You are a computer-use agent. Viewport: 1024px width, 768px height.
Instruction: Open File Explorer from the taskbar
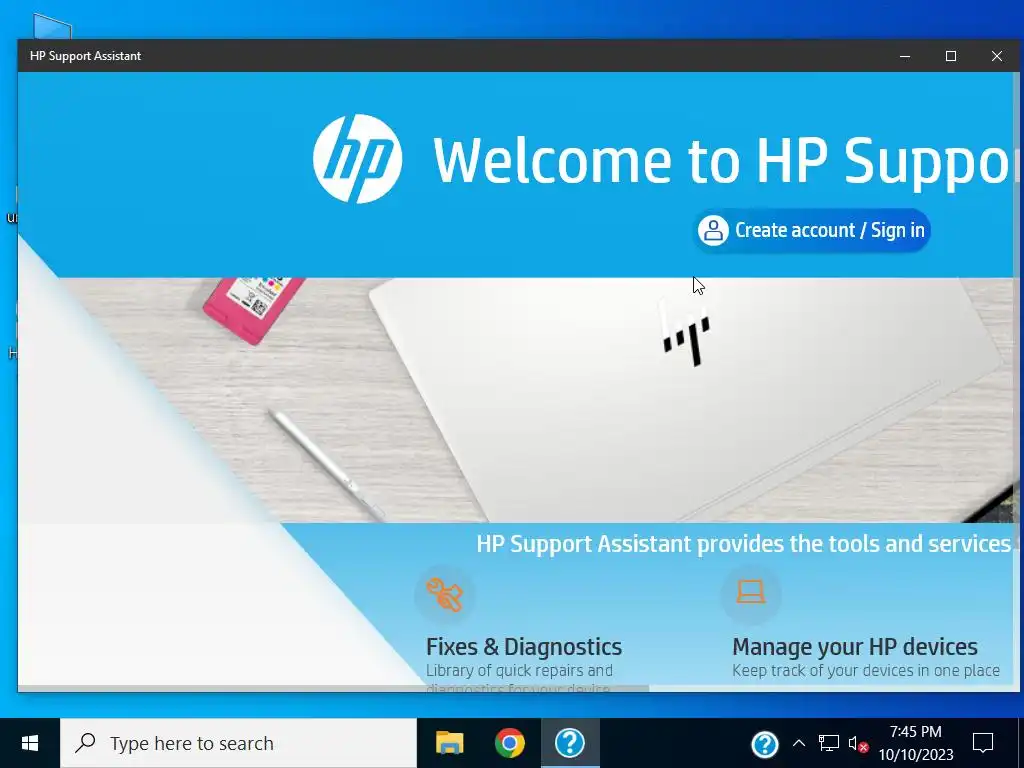click(x=449, y=743)
